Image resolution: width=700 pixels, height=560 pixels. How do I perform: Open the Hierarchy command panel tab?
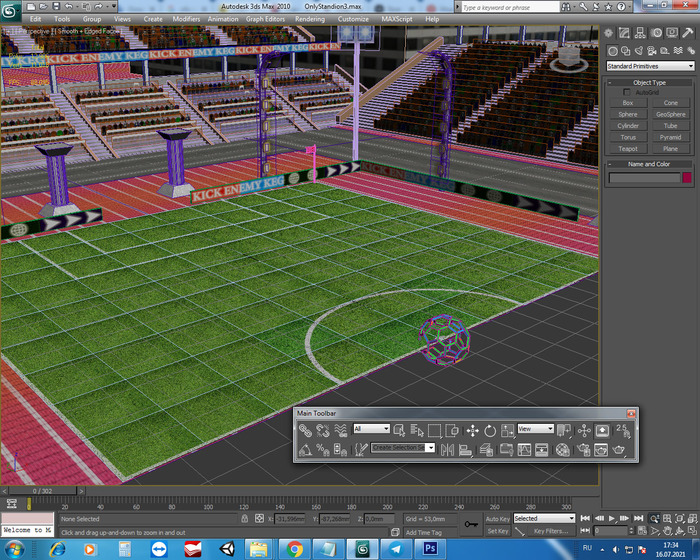coord(639,34)
